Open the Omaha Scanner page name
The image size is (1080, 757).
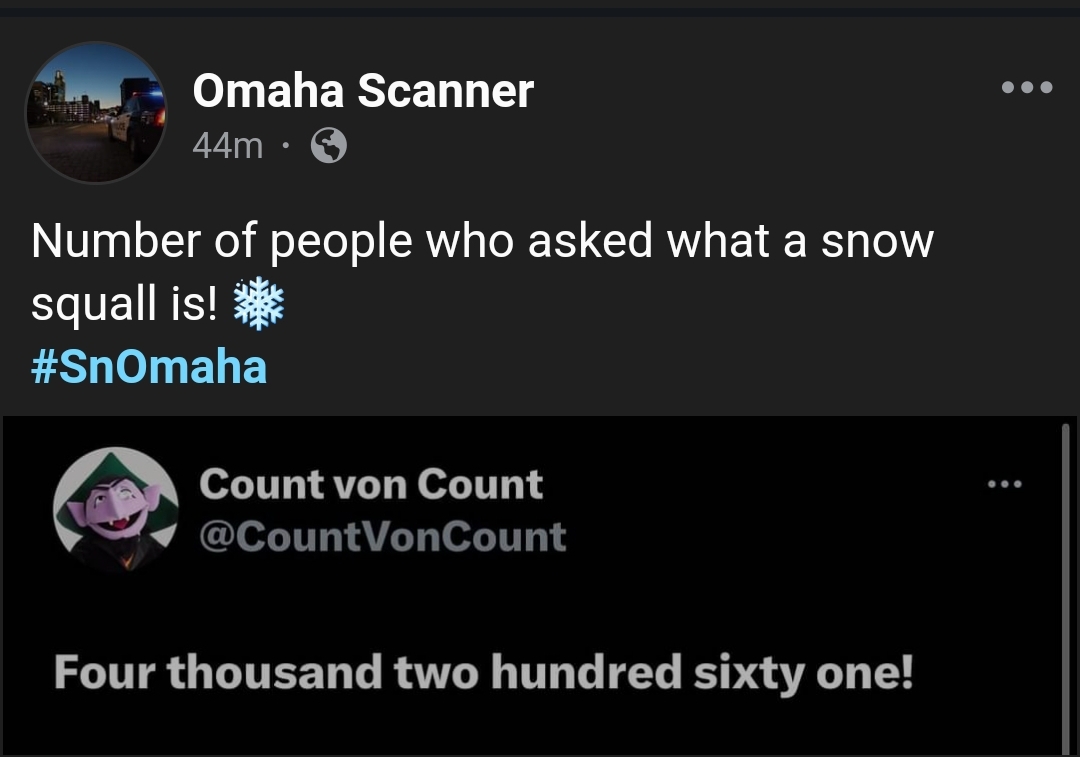(x=362, y=92)
